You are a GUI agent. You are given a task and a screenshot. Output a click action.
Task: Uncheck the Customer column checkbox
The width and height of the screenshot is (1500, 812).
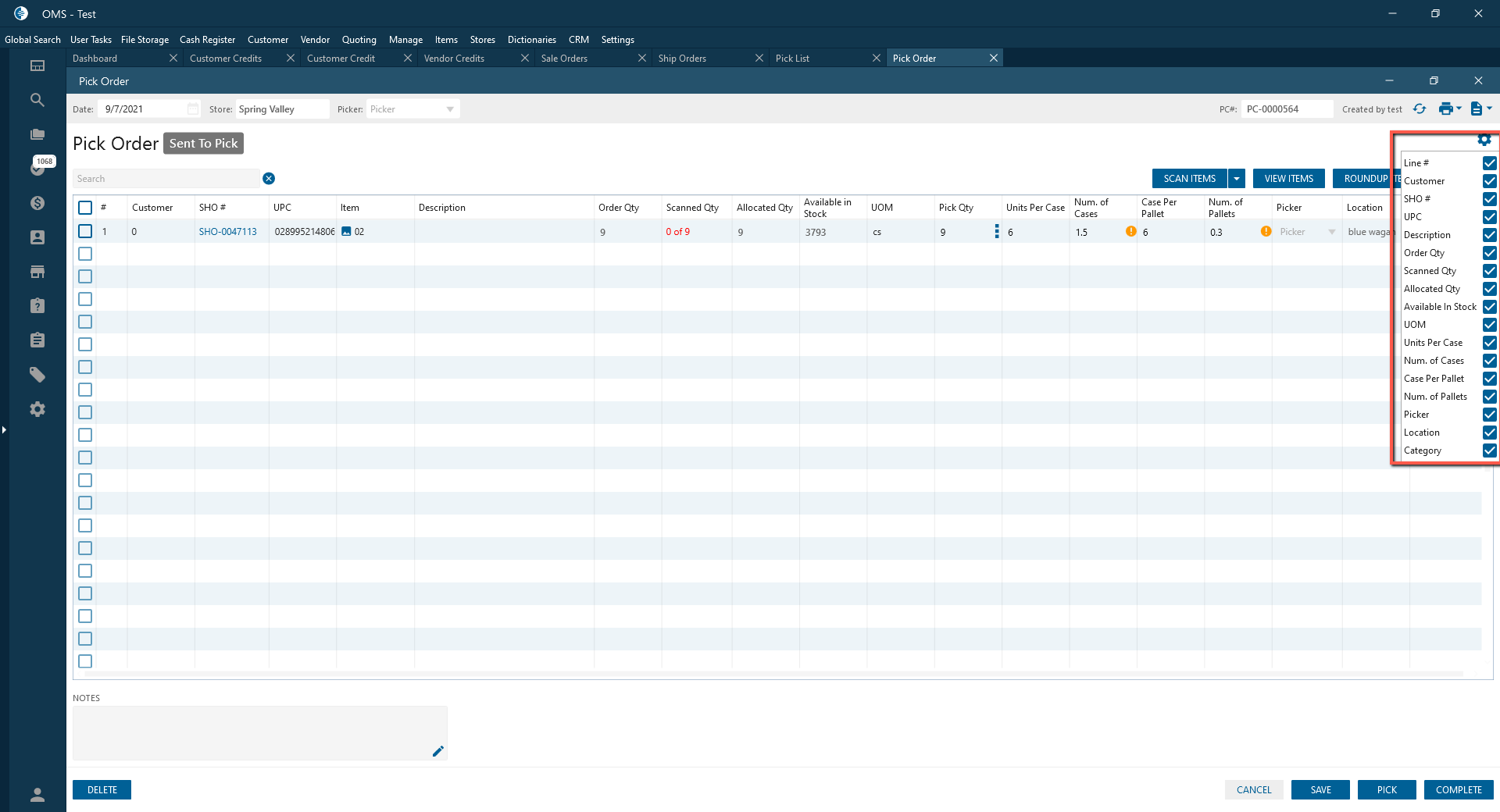[1489, 181]
